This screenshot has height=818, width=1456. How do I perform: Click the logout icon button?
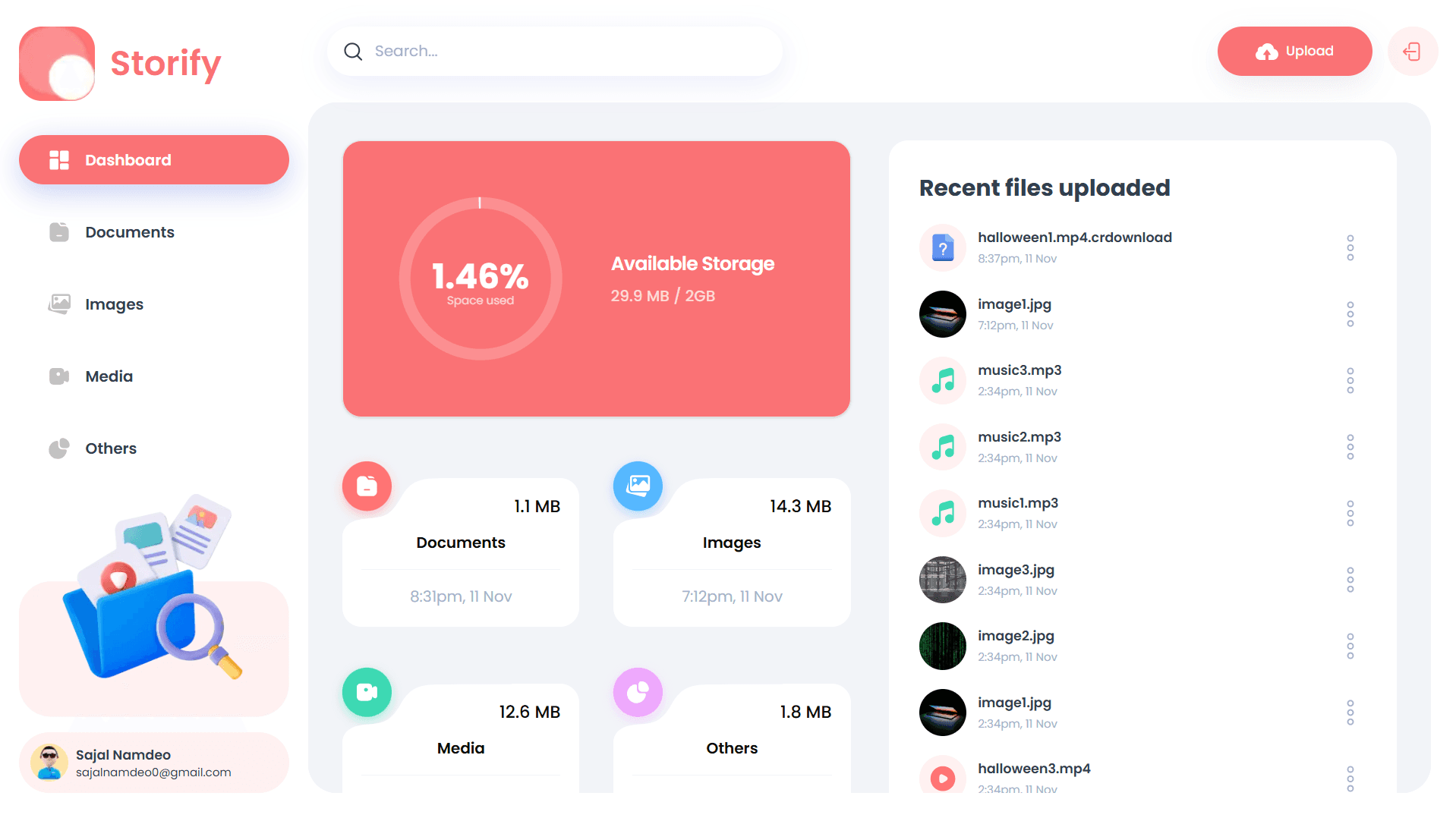tap(1412, 52)
